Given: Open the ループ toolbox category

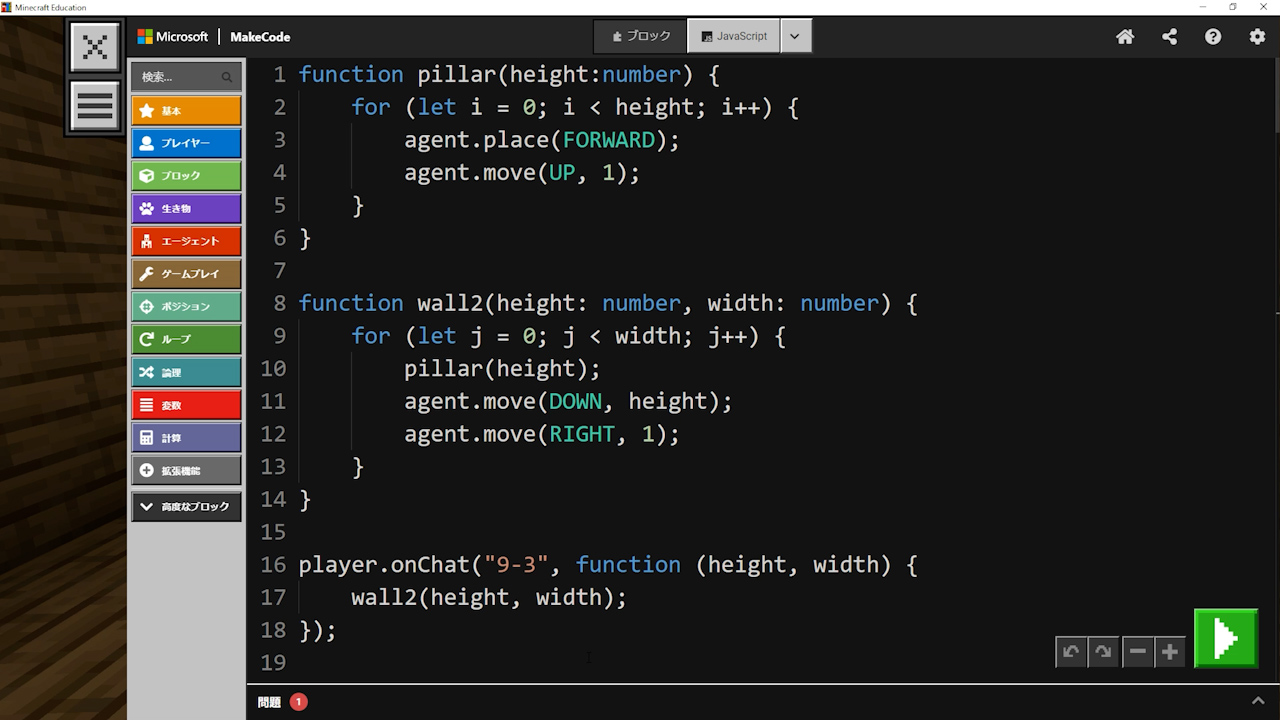Looking at the screenshot, I should click(x=186, y=339).
